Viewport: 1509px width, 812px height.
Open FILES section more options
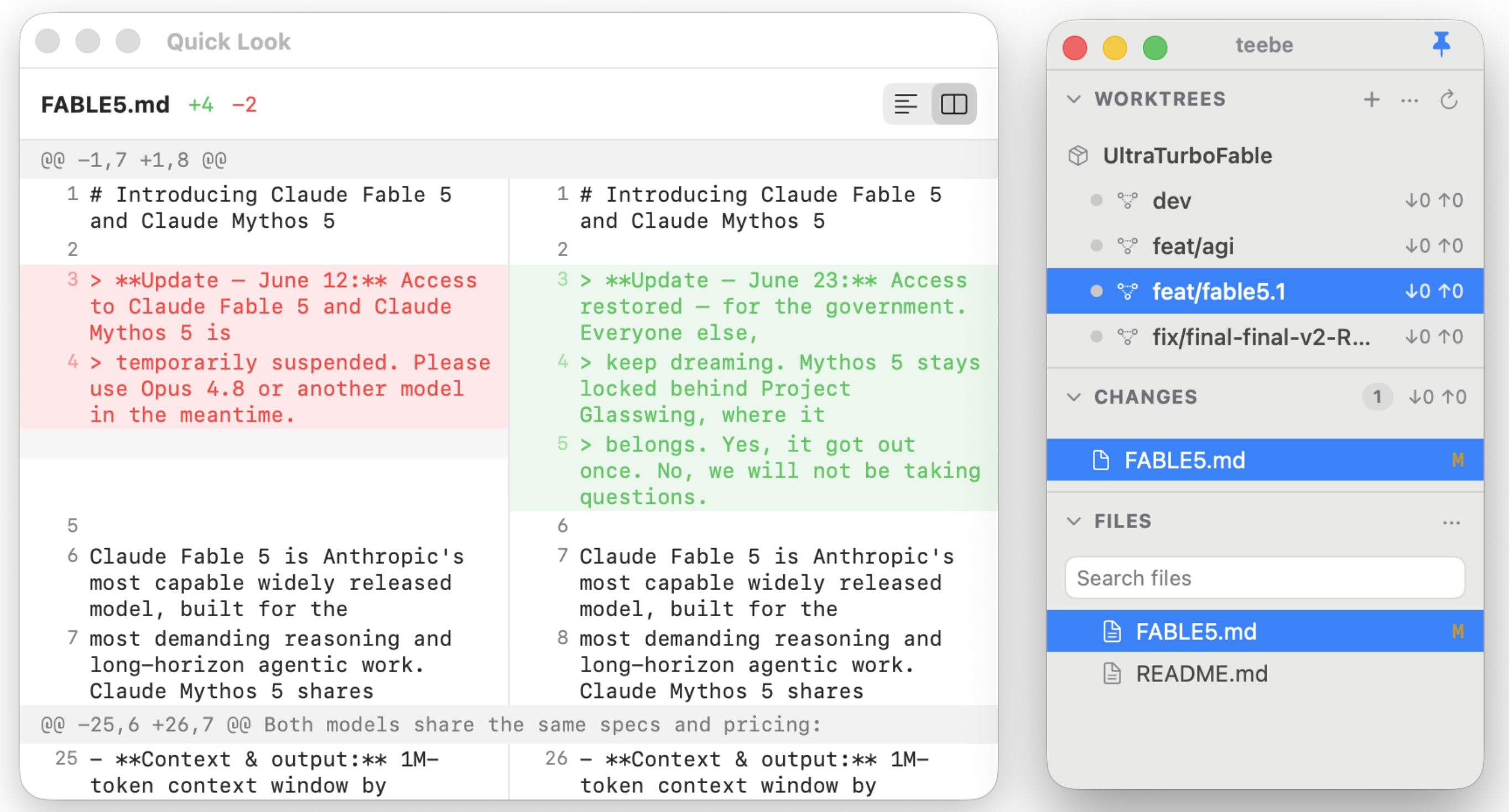(1451, 523)
